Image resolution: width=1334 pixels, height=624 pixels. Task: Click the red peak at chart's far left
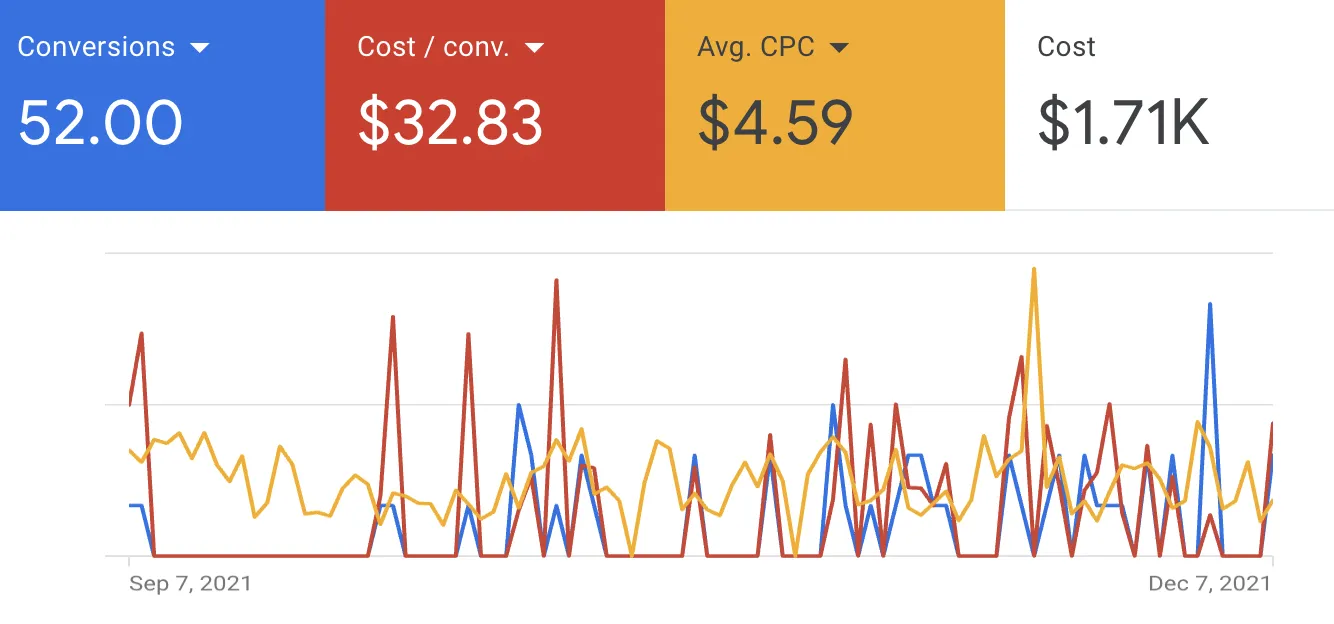[142, 334]
